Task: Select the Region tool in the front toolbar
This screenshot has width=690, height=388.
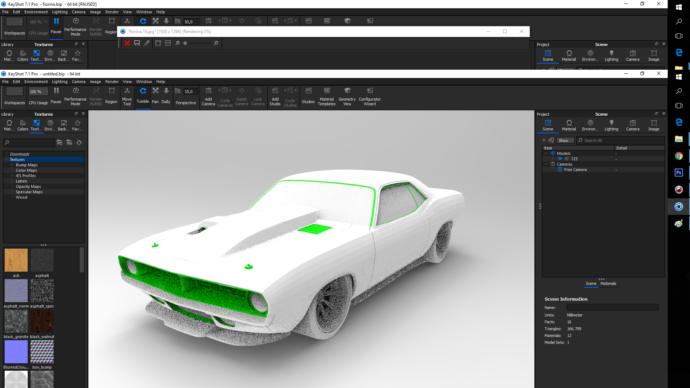Action: click(x=111, y=95)
